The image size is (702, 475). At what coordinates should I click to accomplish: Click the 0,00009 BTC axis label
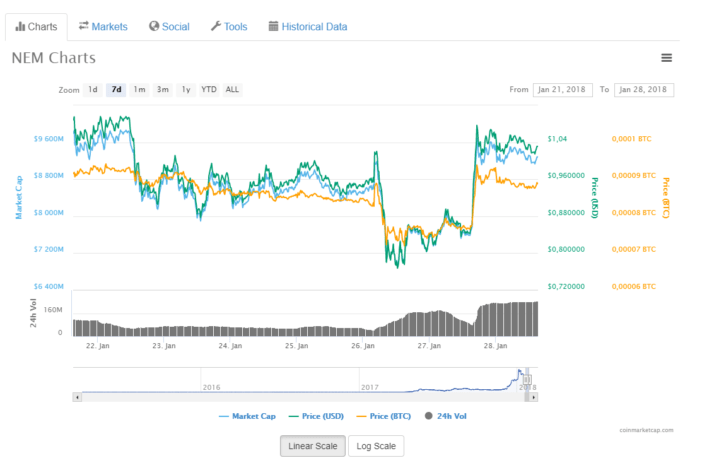click(634, 175)
